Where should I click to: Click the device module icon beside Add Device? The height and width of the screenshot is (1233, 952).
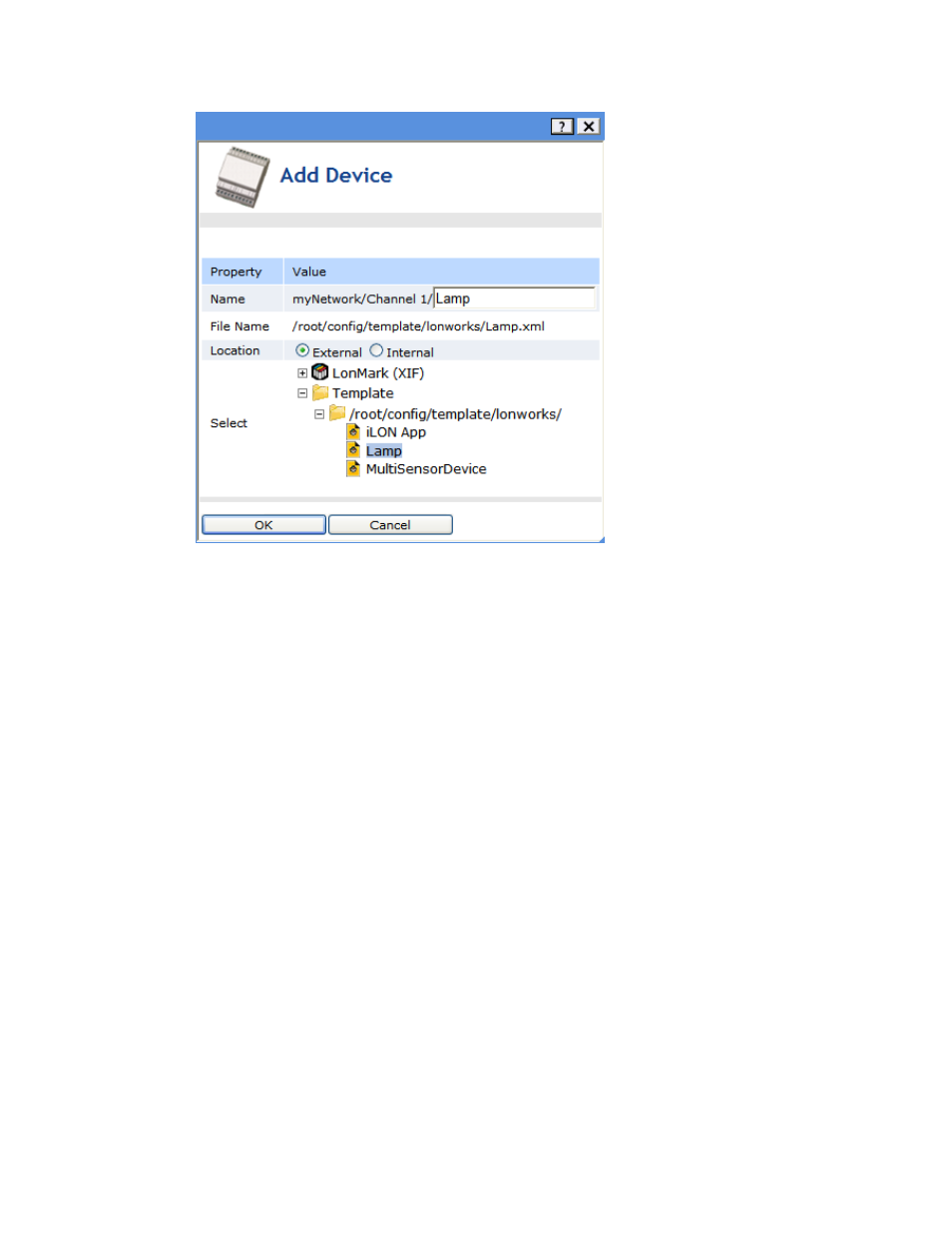pos(242,177)
